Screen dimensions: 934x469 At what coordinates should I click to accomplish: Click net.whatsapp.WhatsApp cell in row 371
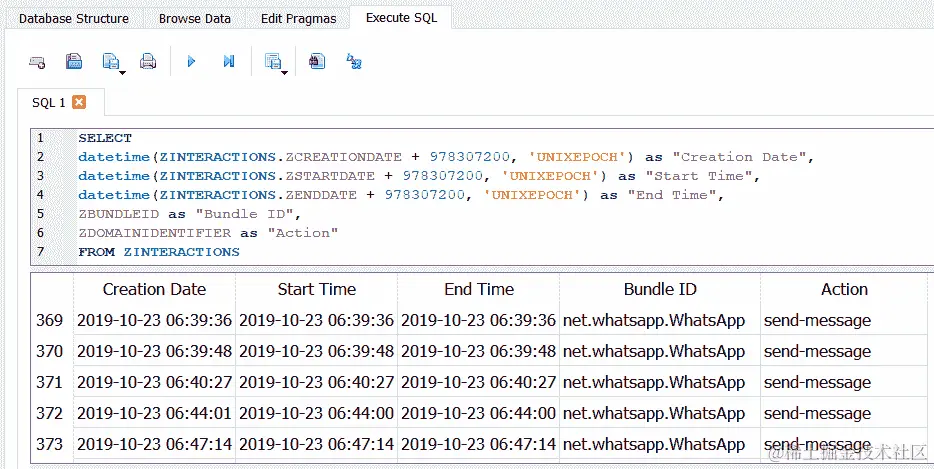point(660,383)
